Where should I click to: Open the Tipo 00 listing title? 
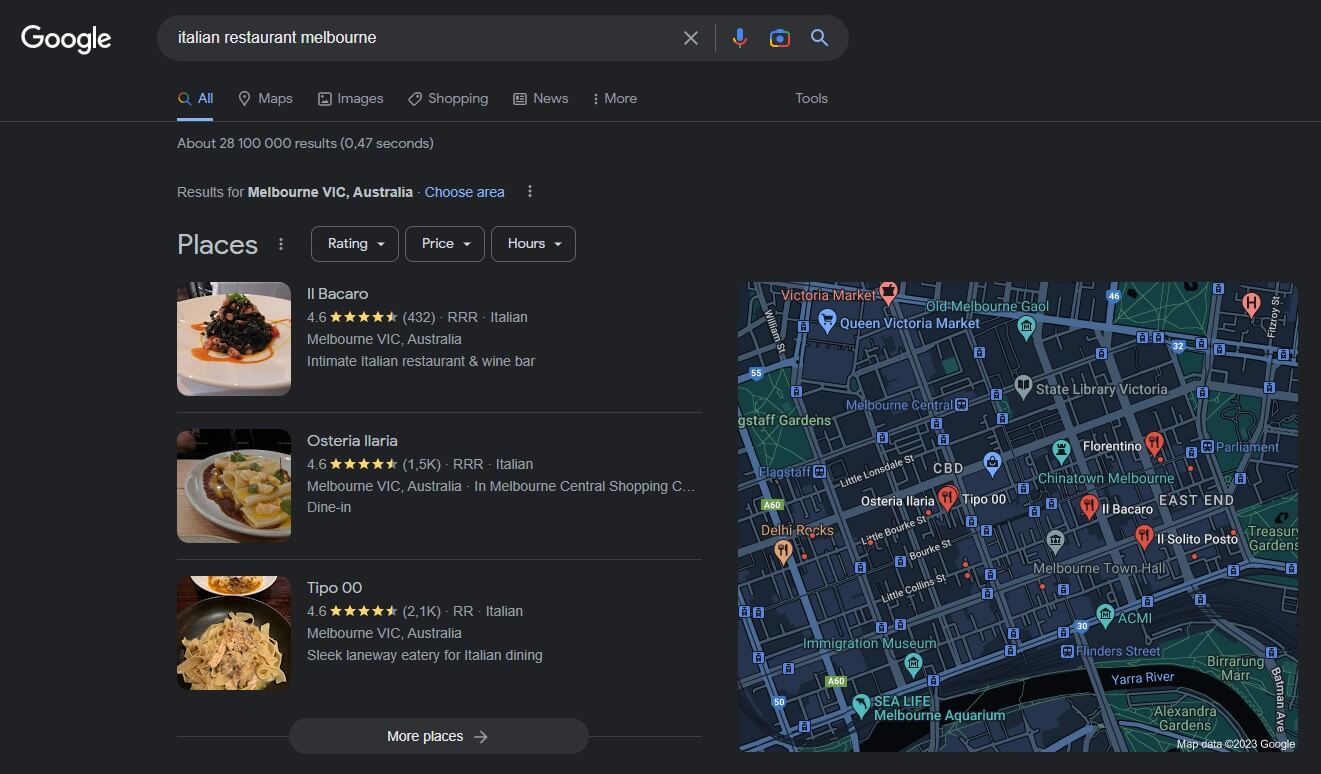tap(334, 588)
